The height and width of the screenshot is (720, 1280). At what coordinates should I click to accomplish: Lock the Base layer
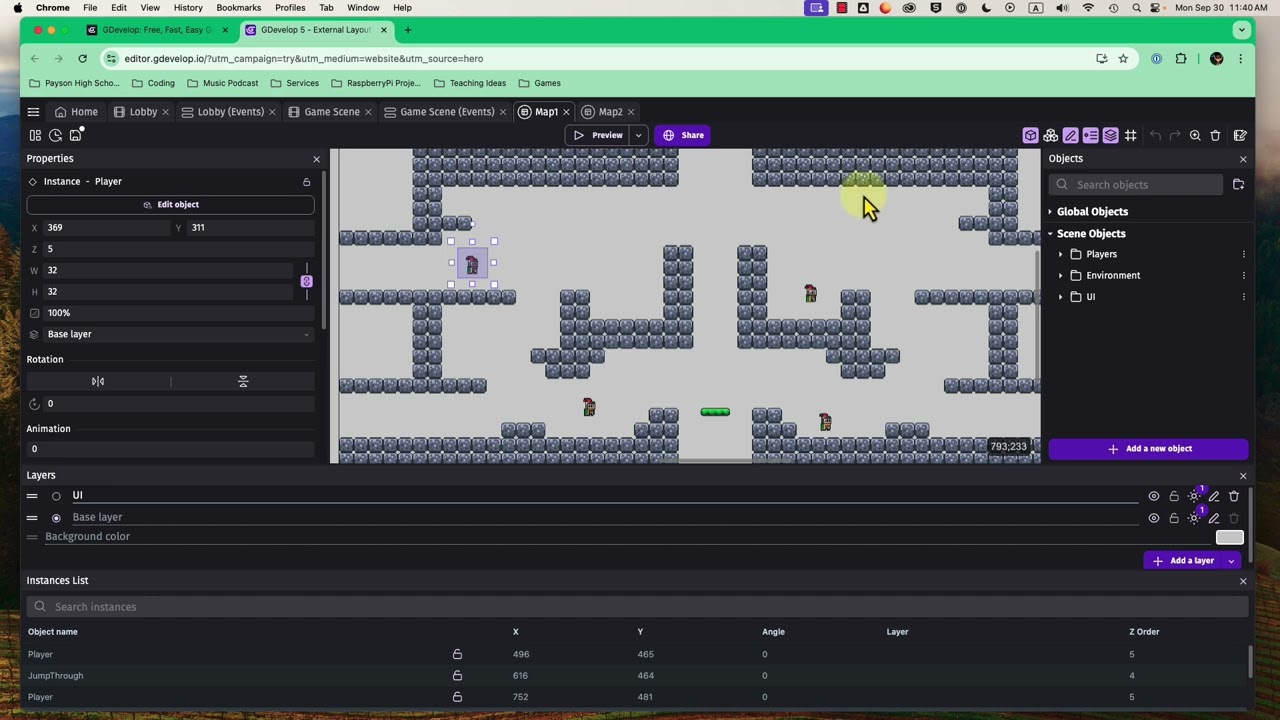1174,518
